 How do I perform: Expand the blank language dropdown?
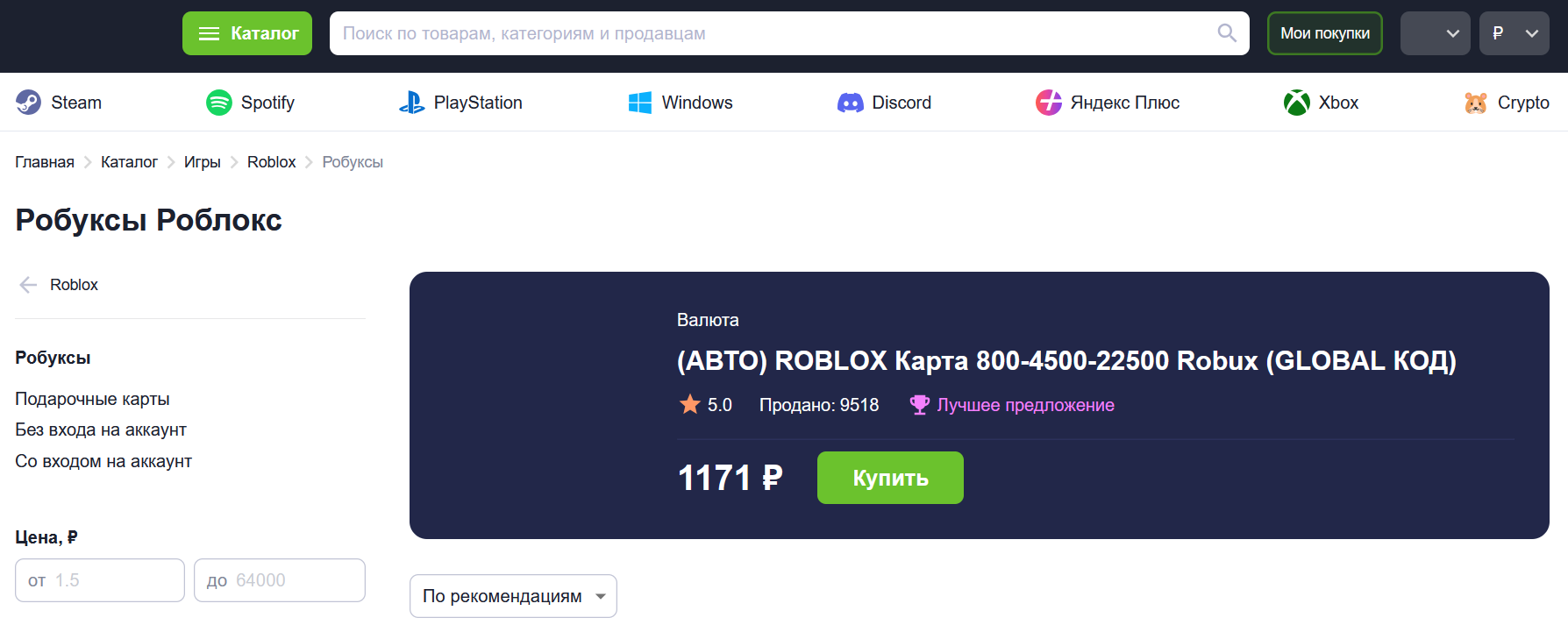point(1436,33)
